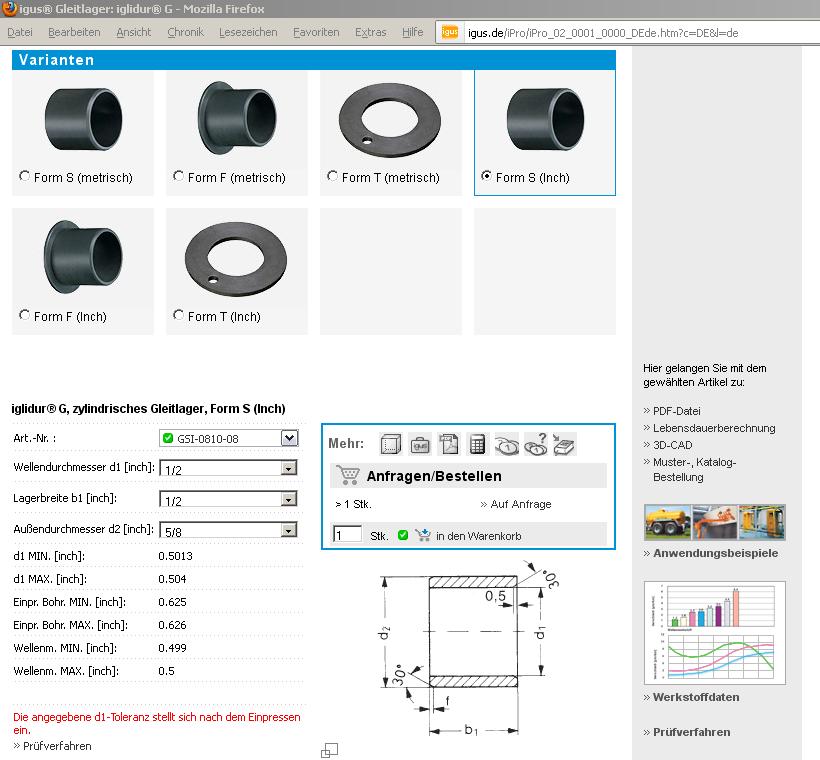The width and height of the screenshot is (820, 760).
Task: Select Form T (metrisch) radio button
Action: (x=332, y=176)
